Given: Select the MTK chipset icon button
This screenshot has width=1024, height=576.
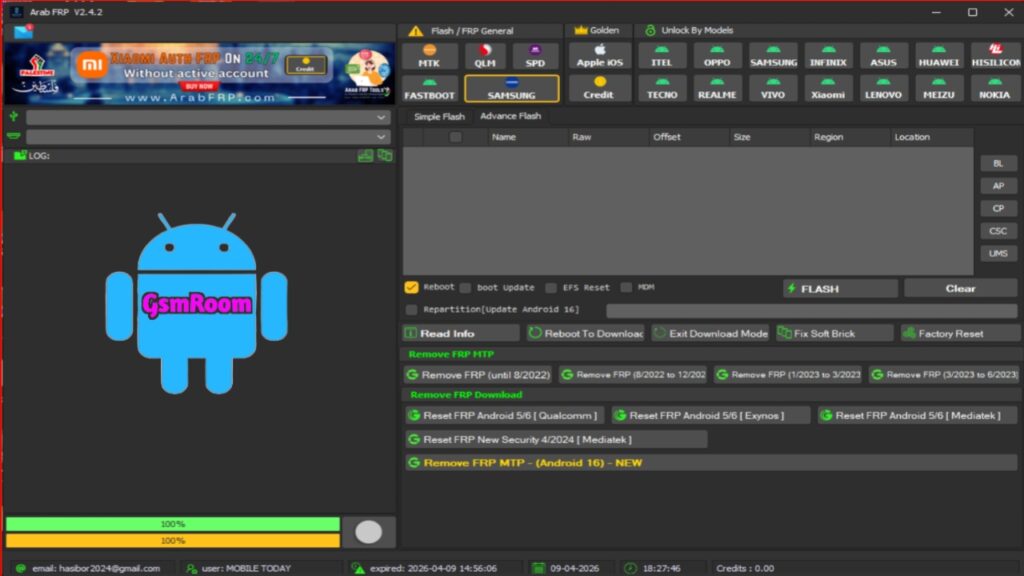Looking at the screenshot, I should click(429, 56).
